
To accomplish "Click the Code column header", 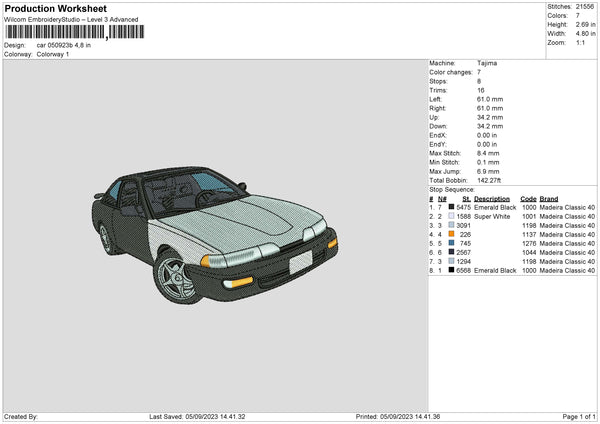I will click(x=529, y=198).
